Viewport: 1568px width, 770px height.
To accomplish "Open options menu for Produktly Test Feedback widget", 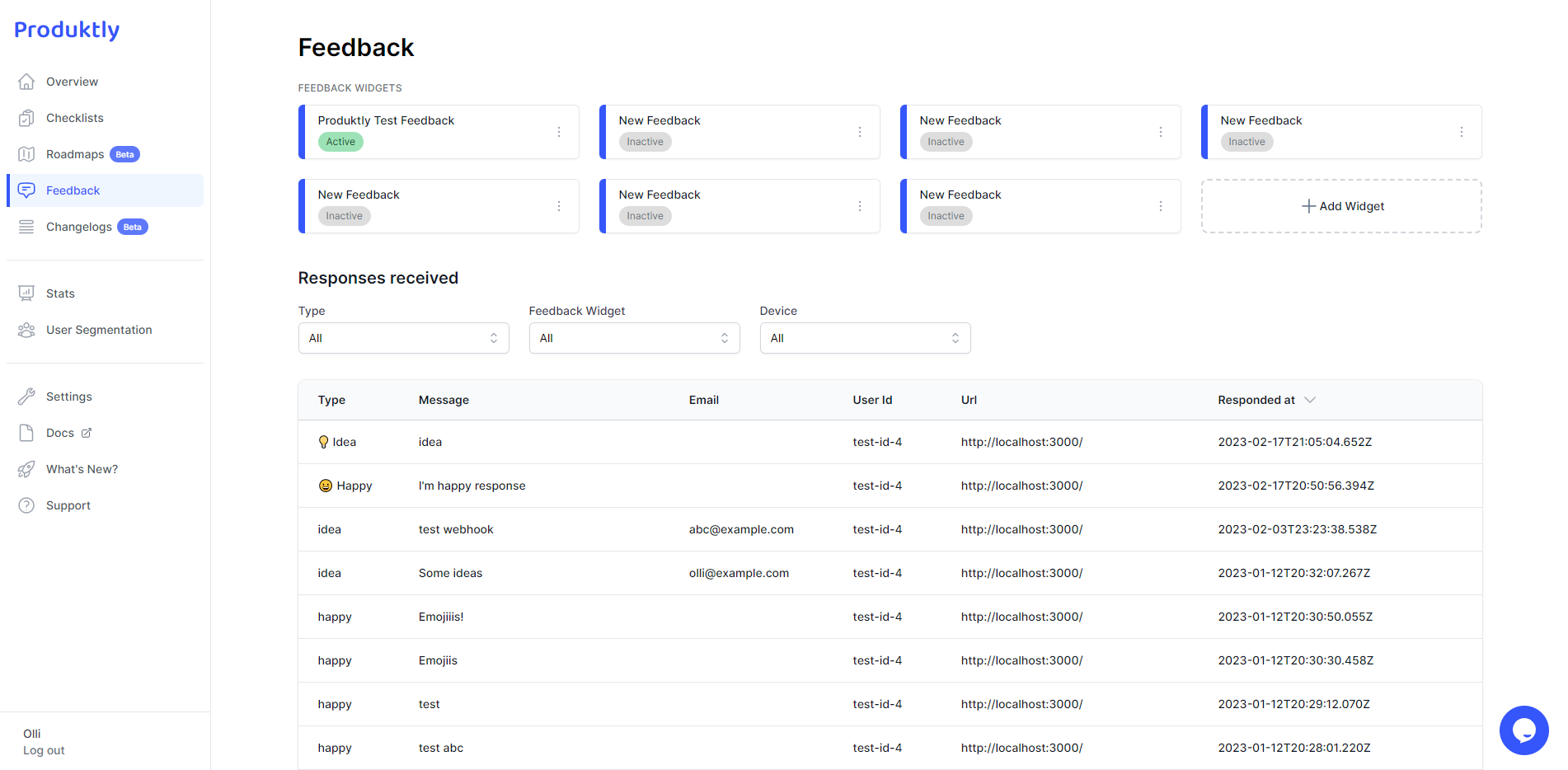I will (559, 132).
